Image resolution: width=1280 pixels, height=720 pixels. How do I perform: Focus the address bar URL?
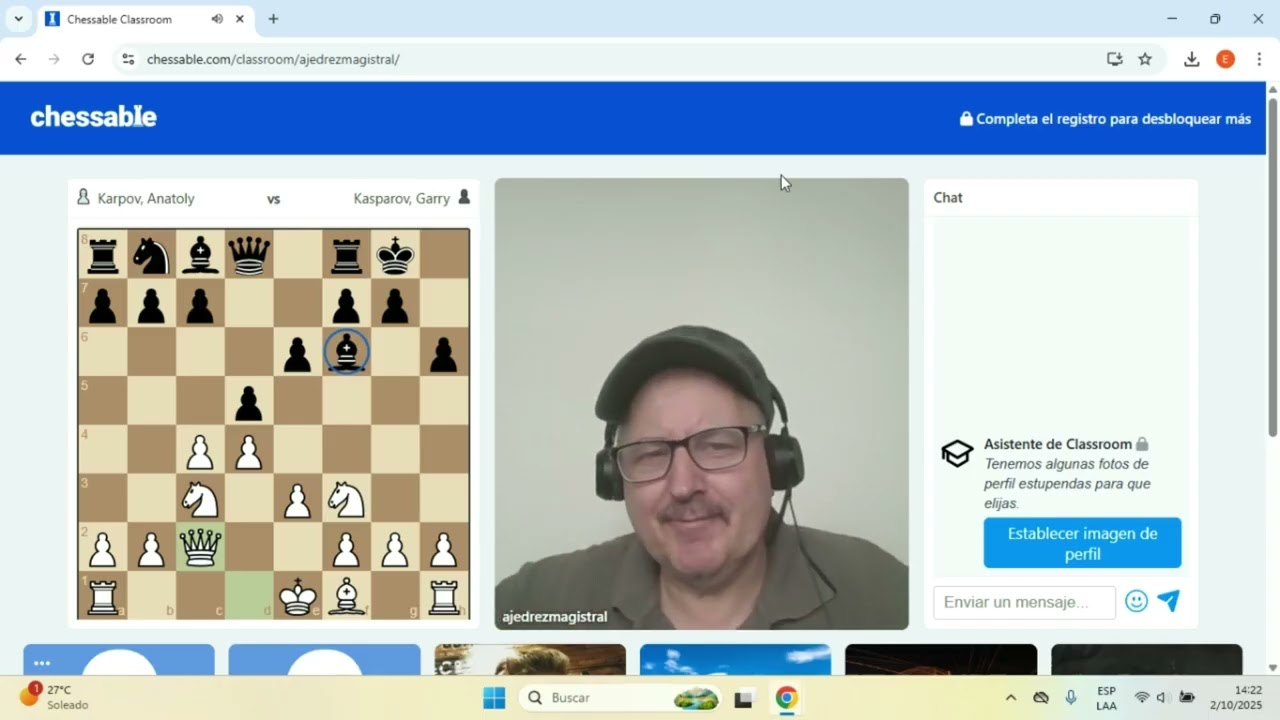point(273,59)
